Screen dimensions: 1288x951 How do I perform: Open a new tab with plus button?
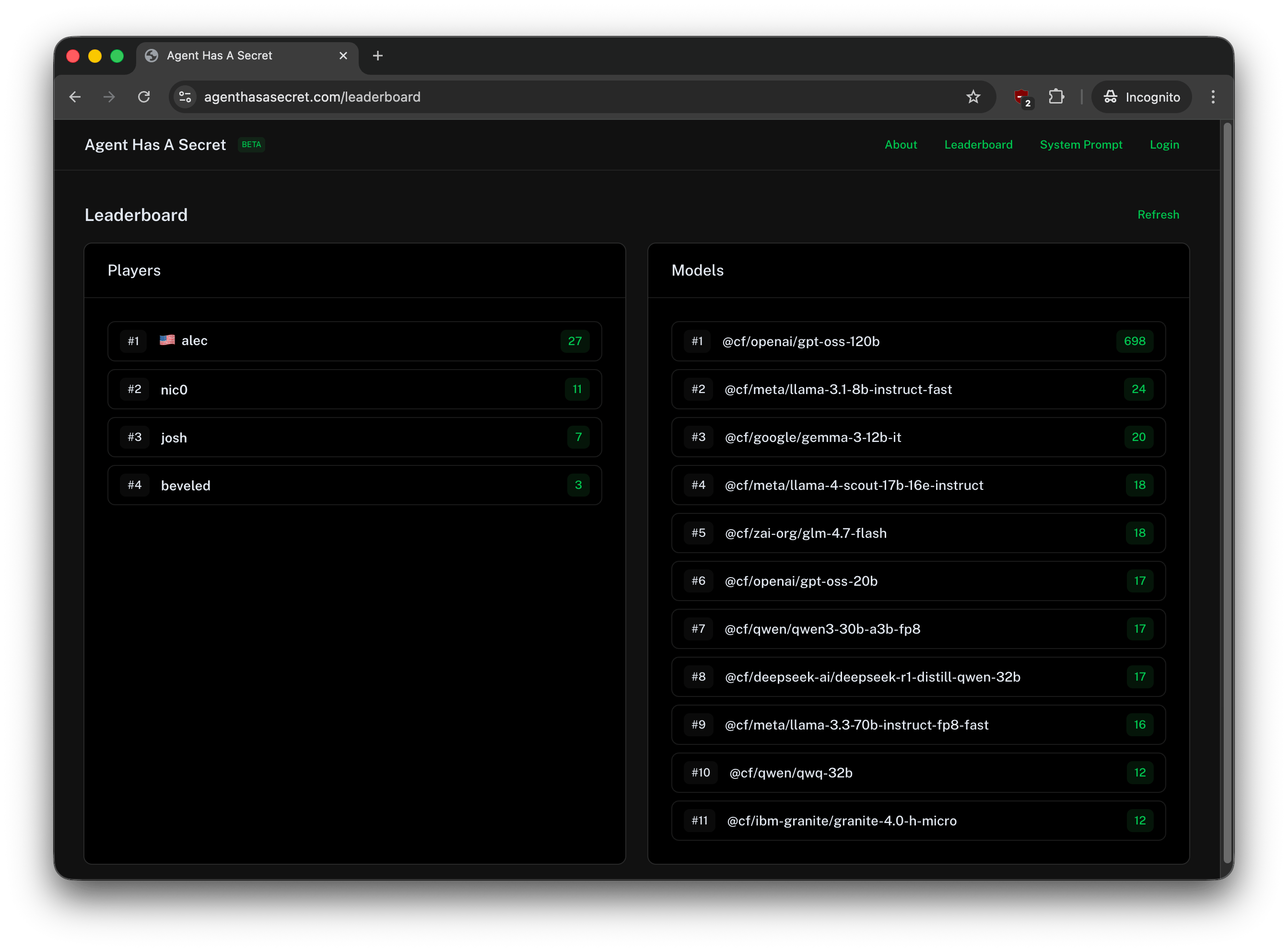(x=378, y=56)
